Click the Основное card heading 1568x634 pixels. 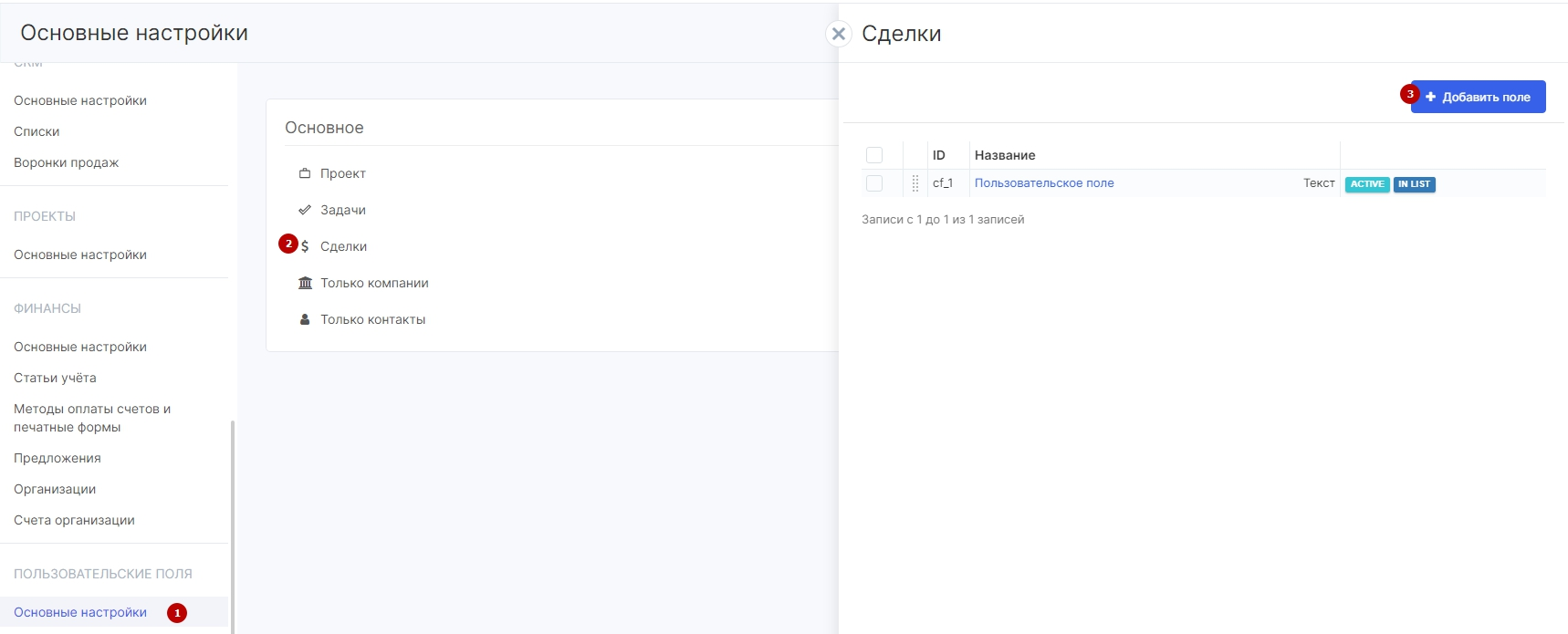[324, 128]
